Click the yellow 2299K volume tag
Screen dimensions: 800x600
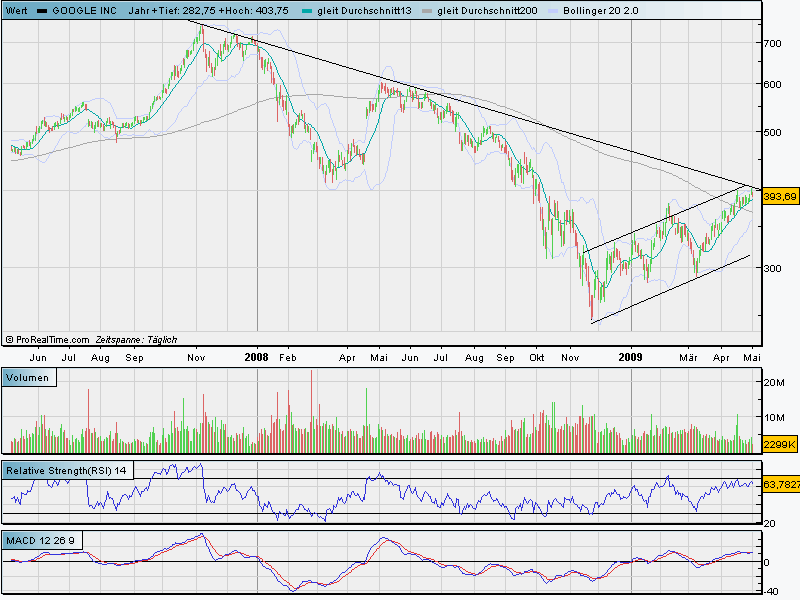pyautogui.click(x=780, y=444)
